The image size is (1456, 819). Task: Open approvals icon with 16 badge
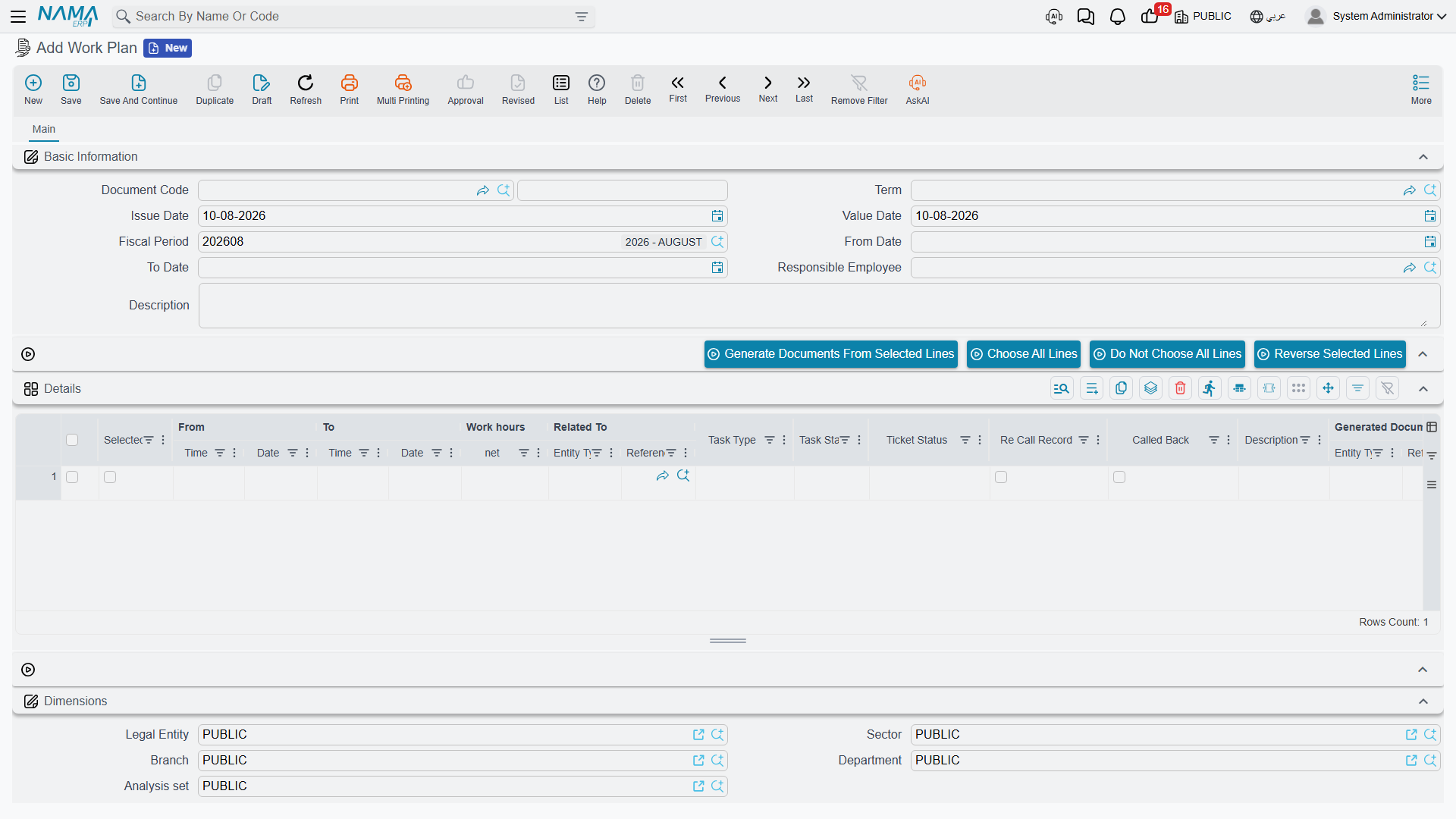tap(1150, 16)
